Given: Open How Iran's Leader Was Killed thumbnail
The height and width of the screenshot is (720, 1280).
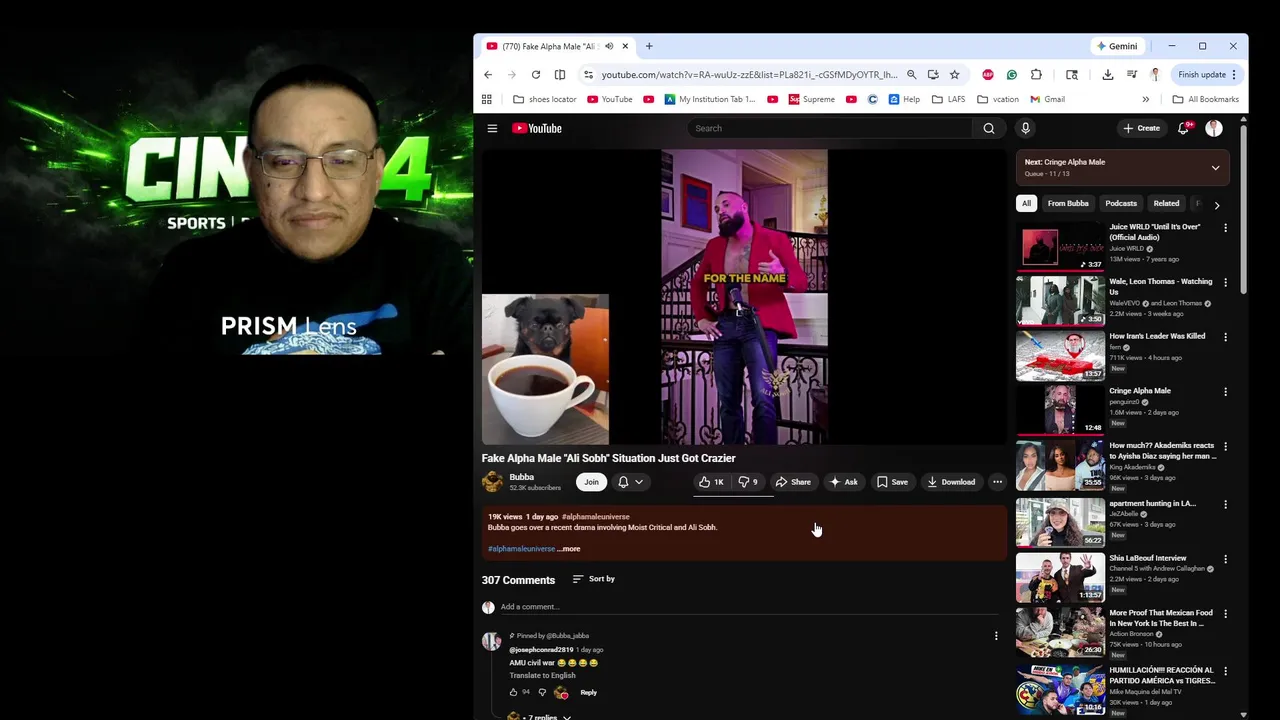Looking at the screenshot, I should pos(1060,356).
